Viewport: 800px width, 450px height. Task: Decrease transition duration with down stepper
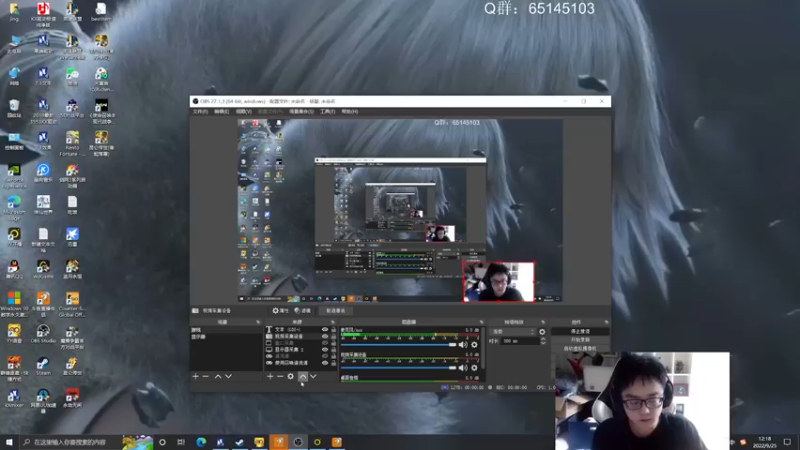543,343
